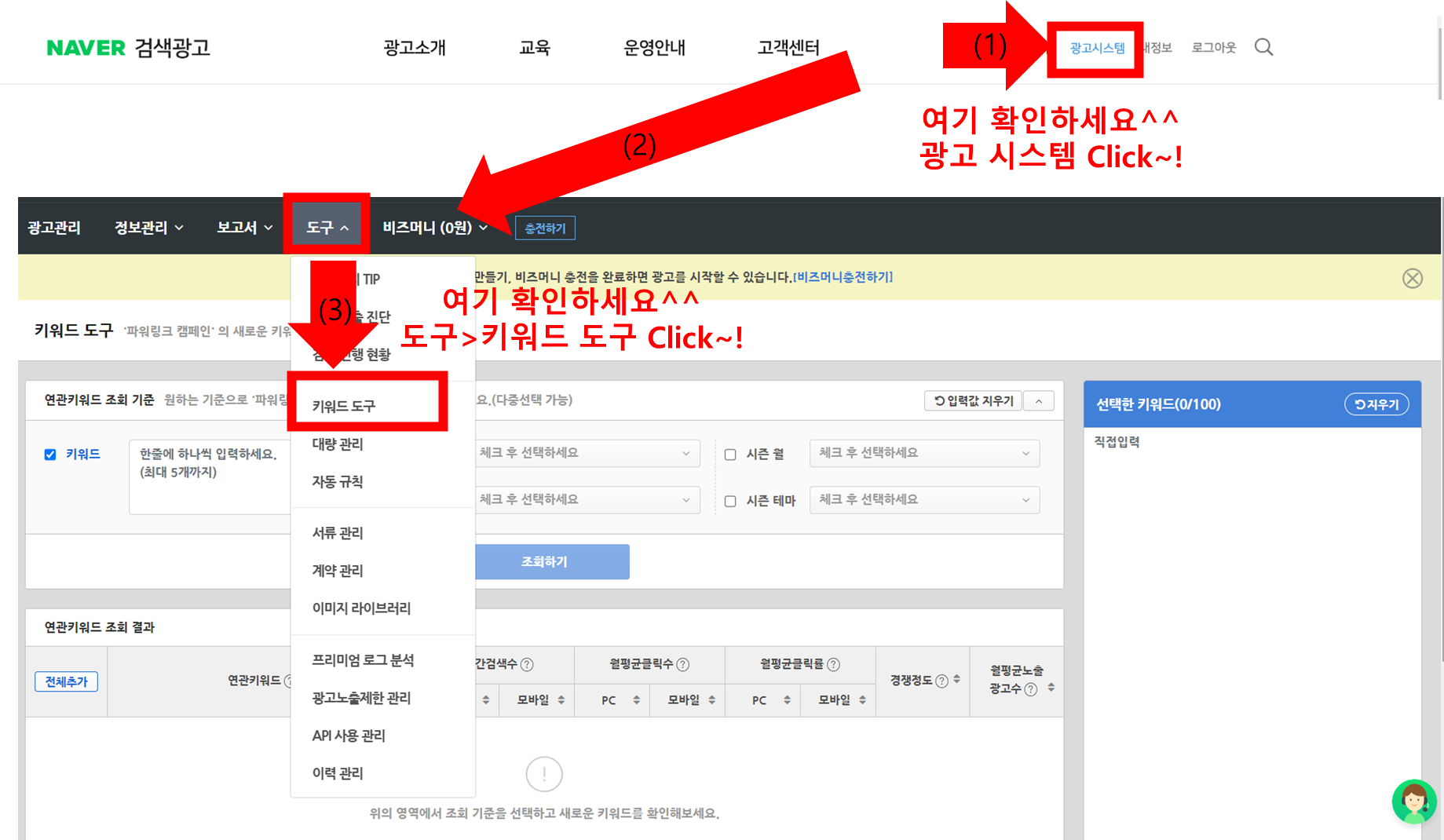Click the keyword entry text area
The image size is (1444, 840).
[210, 477]
